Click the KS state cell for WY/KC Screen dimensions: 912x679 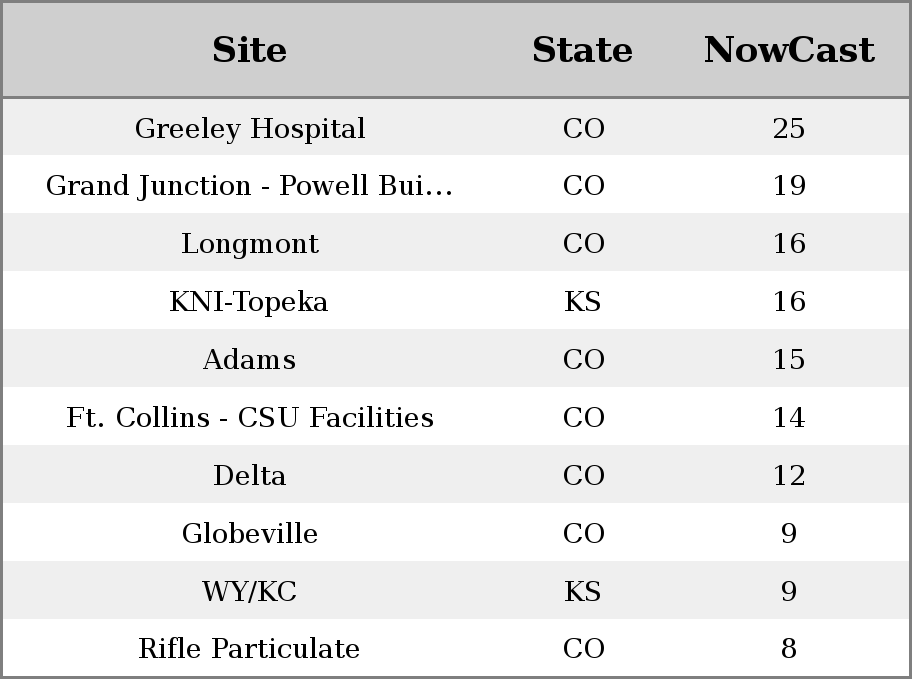tap(583, 591)
